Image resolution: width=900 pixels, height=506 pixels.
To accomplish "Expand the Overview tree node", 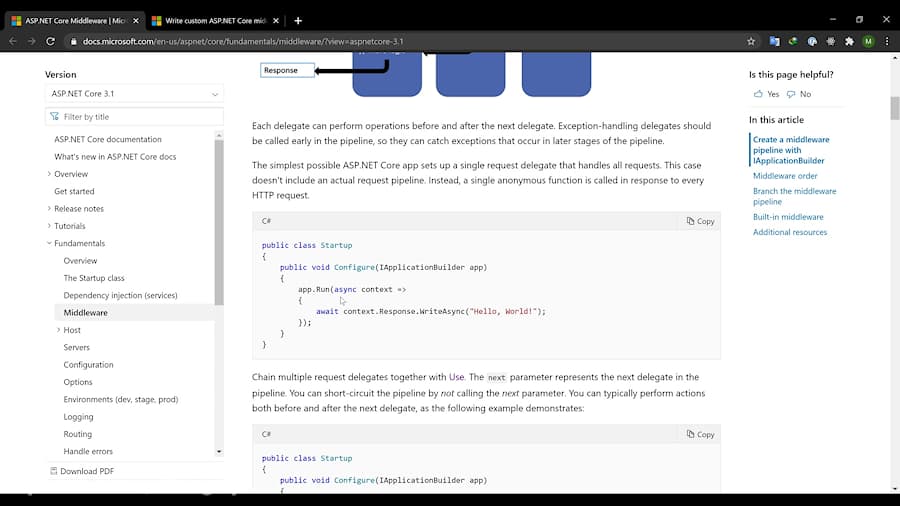I will click(x=49, y=174).
